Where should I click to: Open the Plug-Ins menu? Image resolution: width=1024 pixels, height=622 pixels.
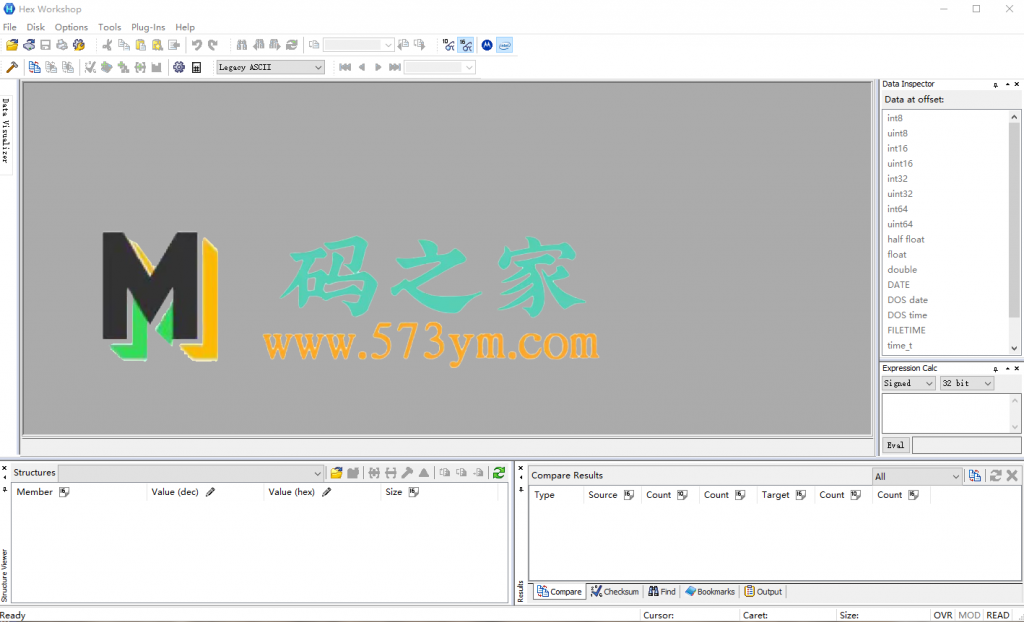[148, 27]
